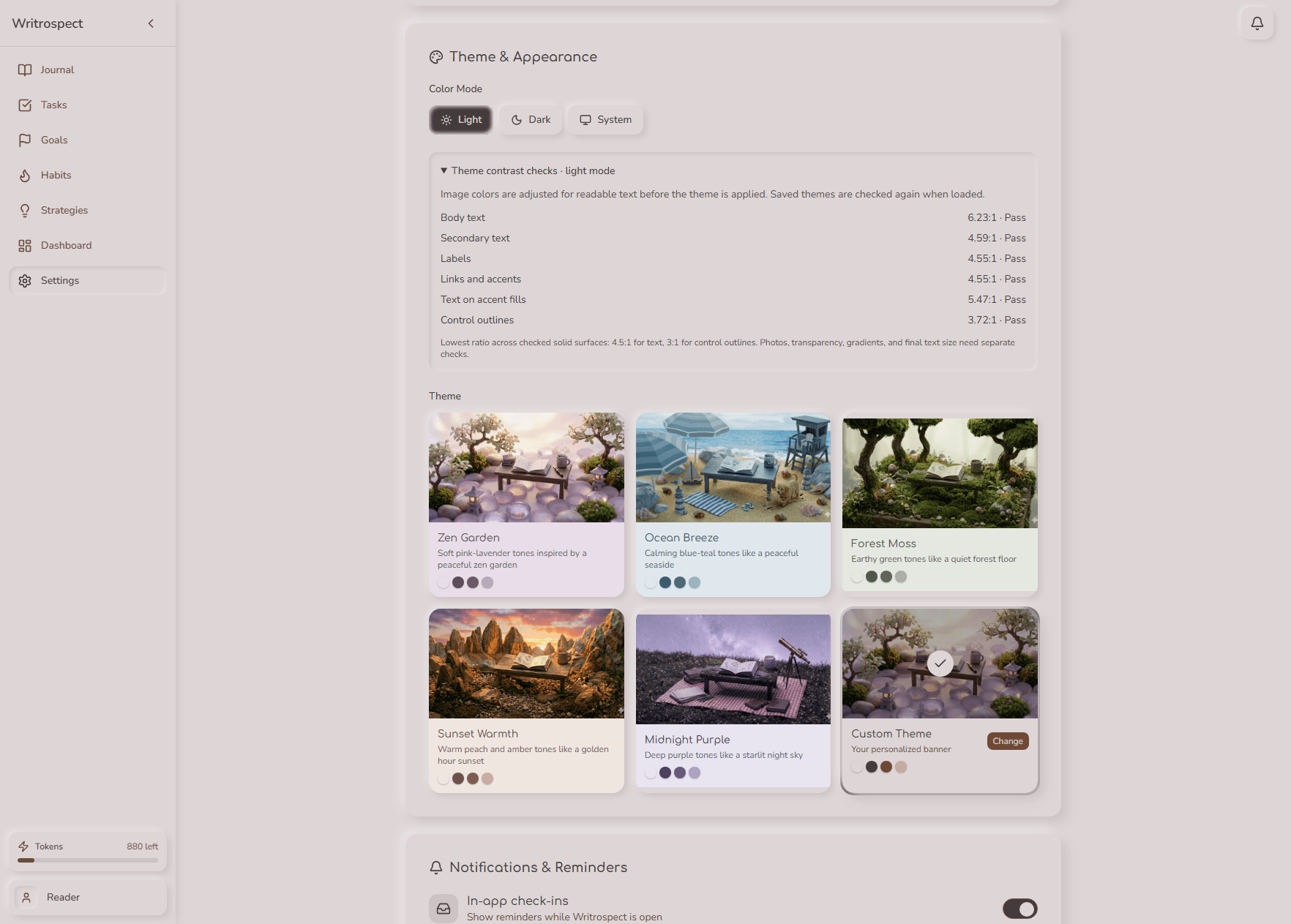This screenshot has width=1291, height=924.
Task: Click the 'Text on accent fills' row label
Action: coord(483,299)
